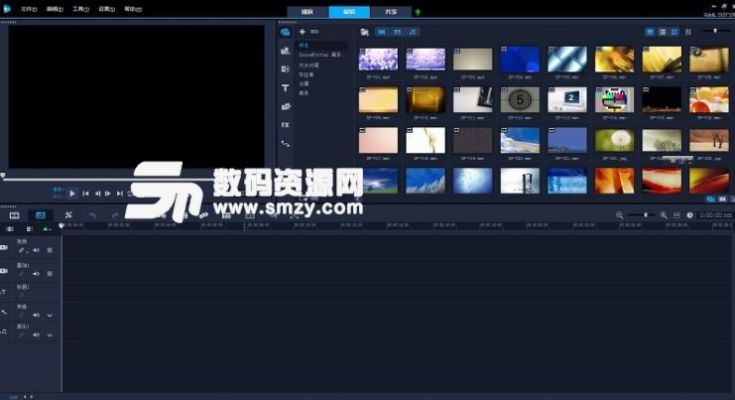This screenshot has width=735, height=400.
Task: Click the project duration clock icon
Action: pyautogui.click(x=690, y=215)
